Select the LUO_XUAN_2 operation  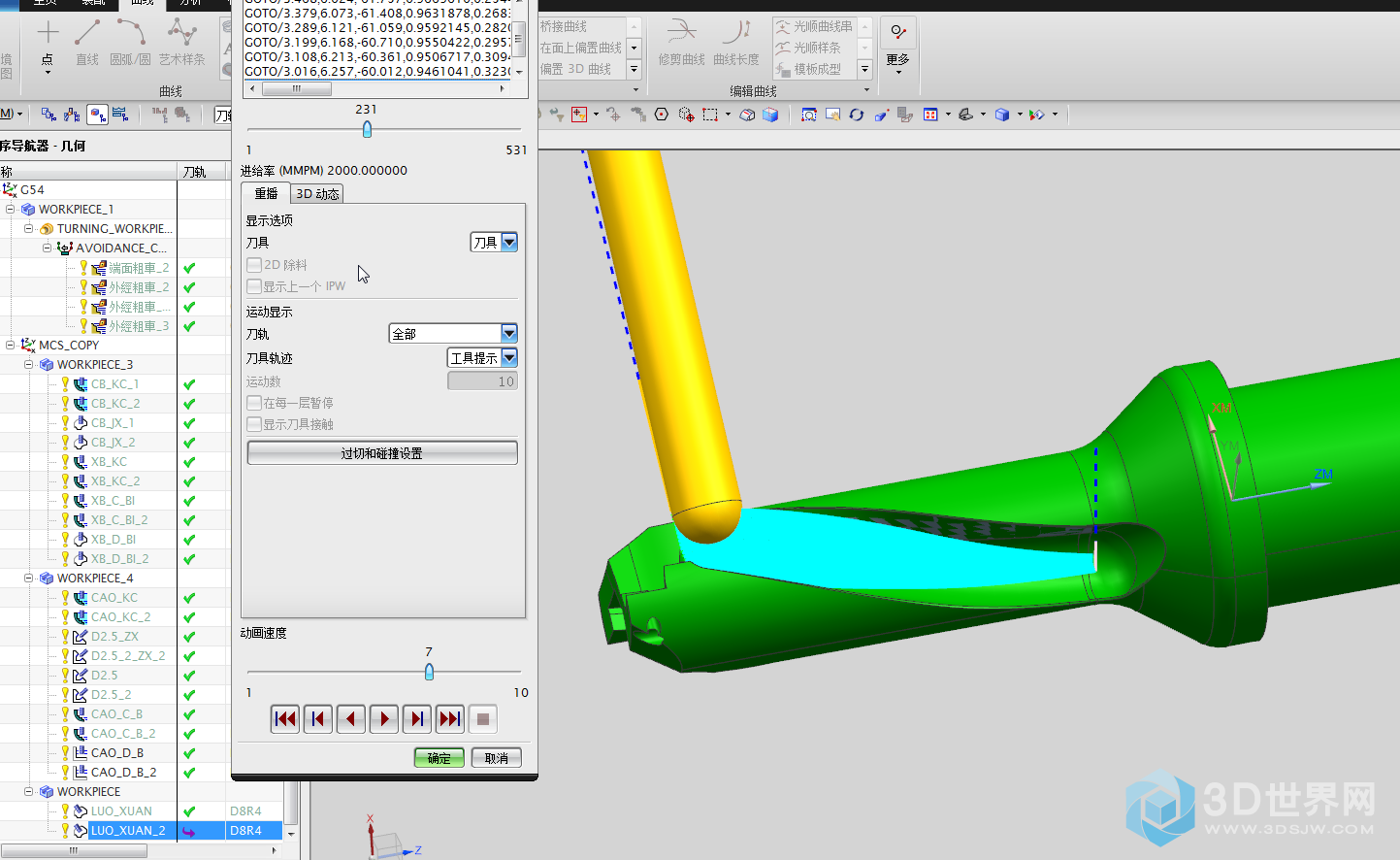pyautogui.click(x=128, y=830)
